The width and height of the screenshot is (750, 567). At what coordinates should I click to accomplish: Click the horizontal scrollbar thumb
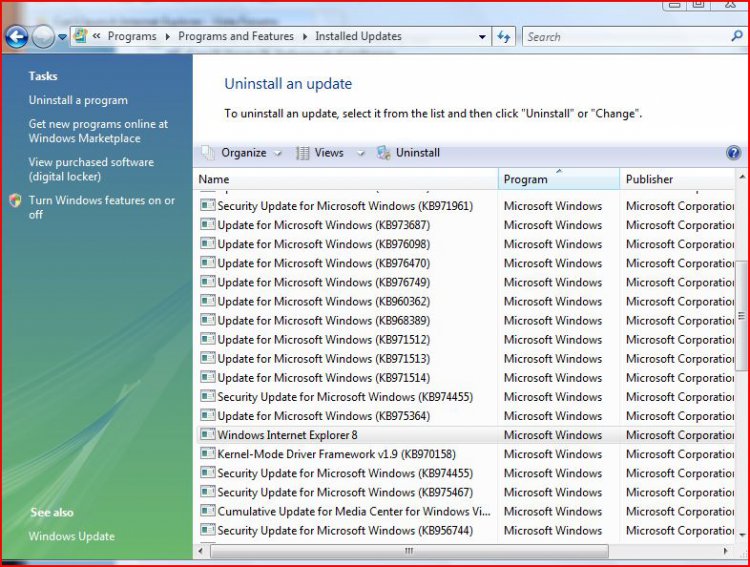pyautogui.click(x=409, y=551)
